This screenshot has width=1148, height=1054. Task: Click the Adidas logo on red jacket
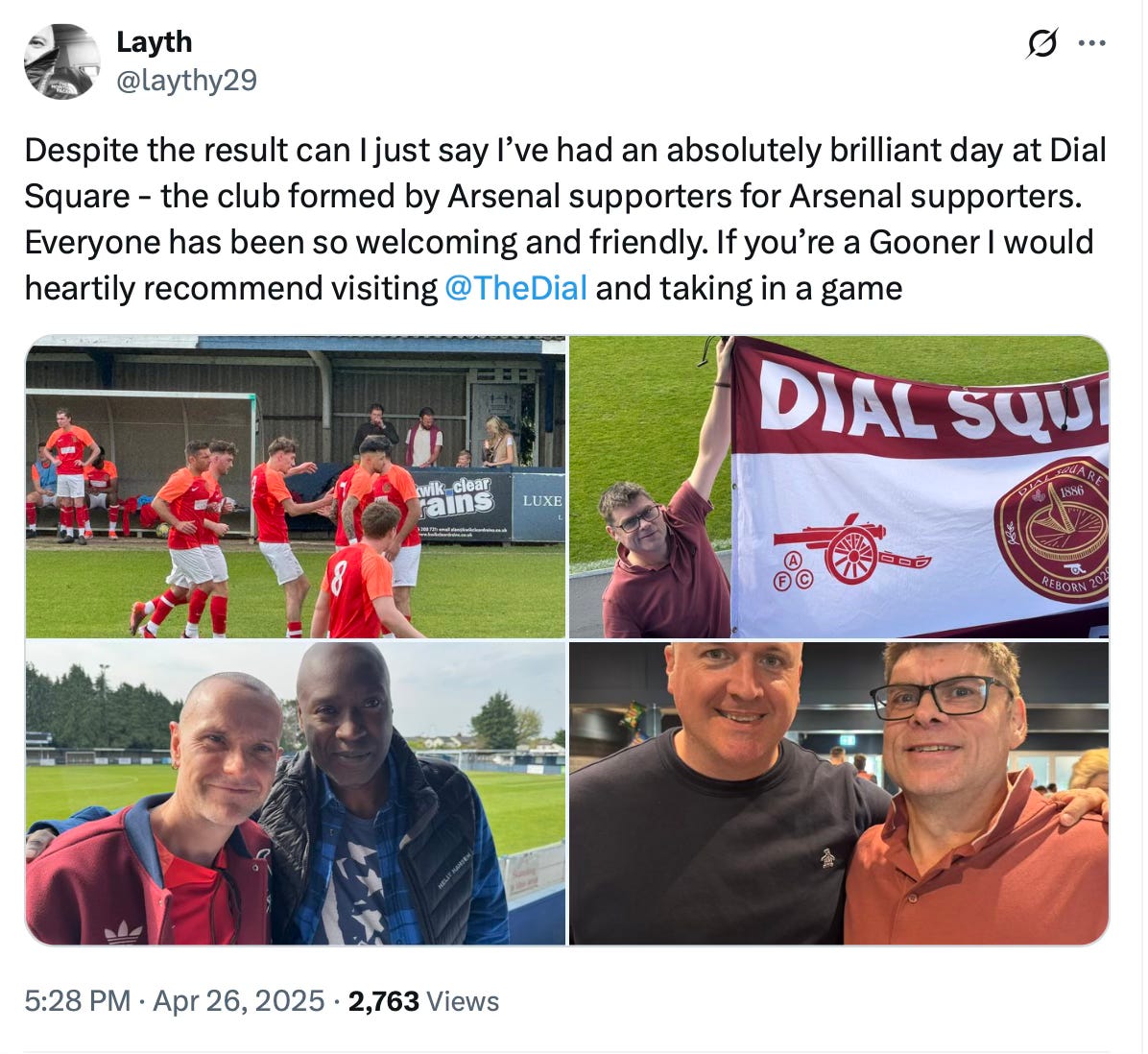(124, 932)
